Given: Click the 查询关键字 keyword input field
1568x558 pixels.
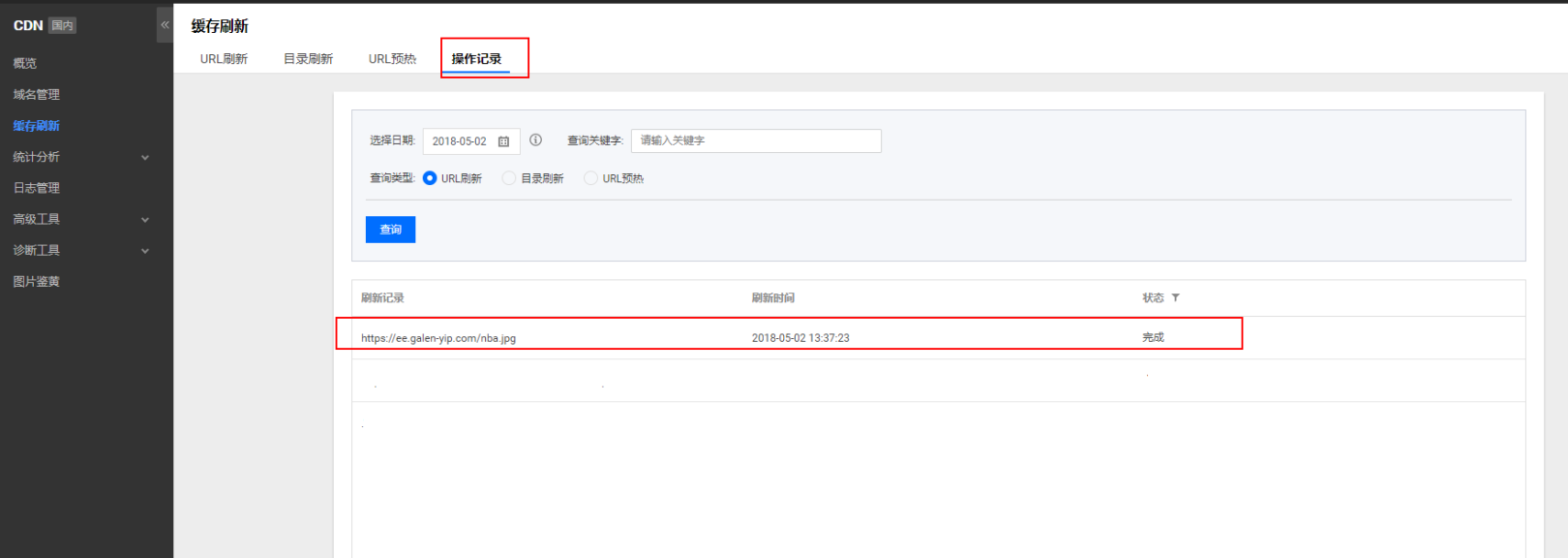Looking at the screenshot, I should [x=755, y=141].
